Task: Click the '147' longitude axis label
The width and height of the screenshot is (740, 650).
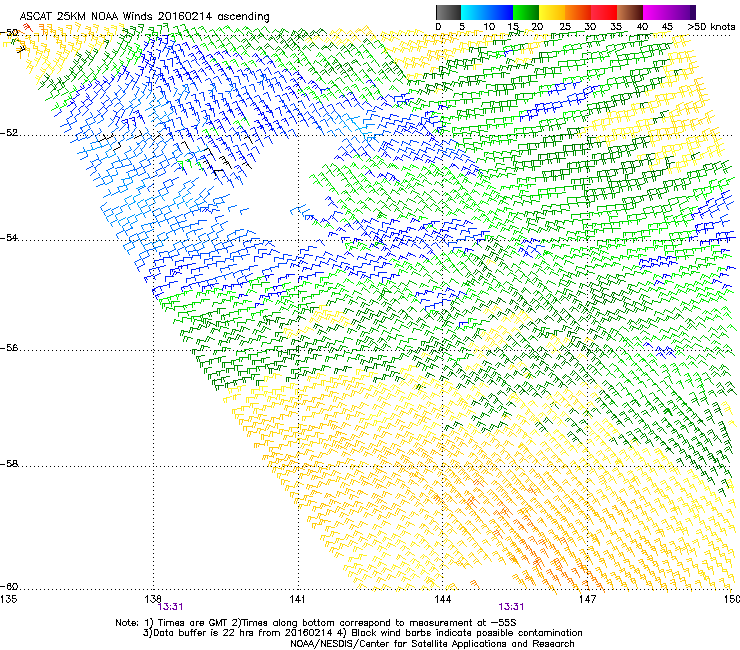Action: click(x=587, y=599)
